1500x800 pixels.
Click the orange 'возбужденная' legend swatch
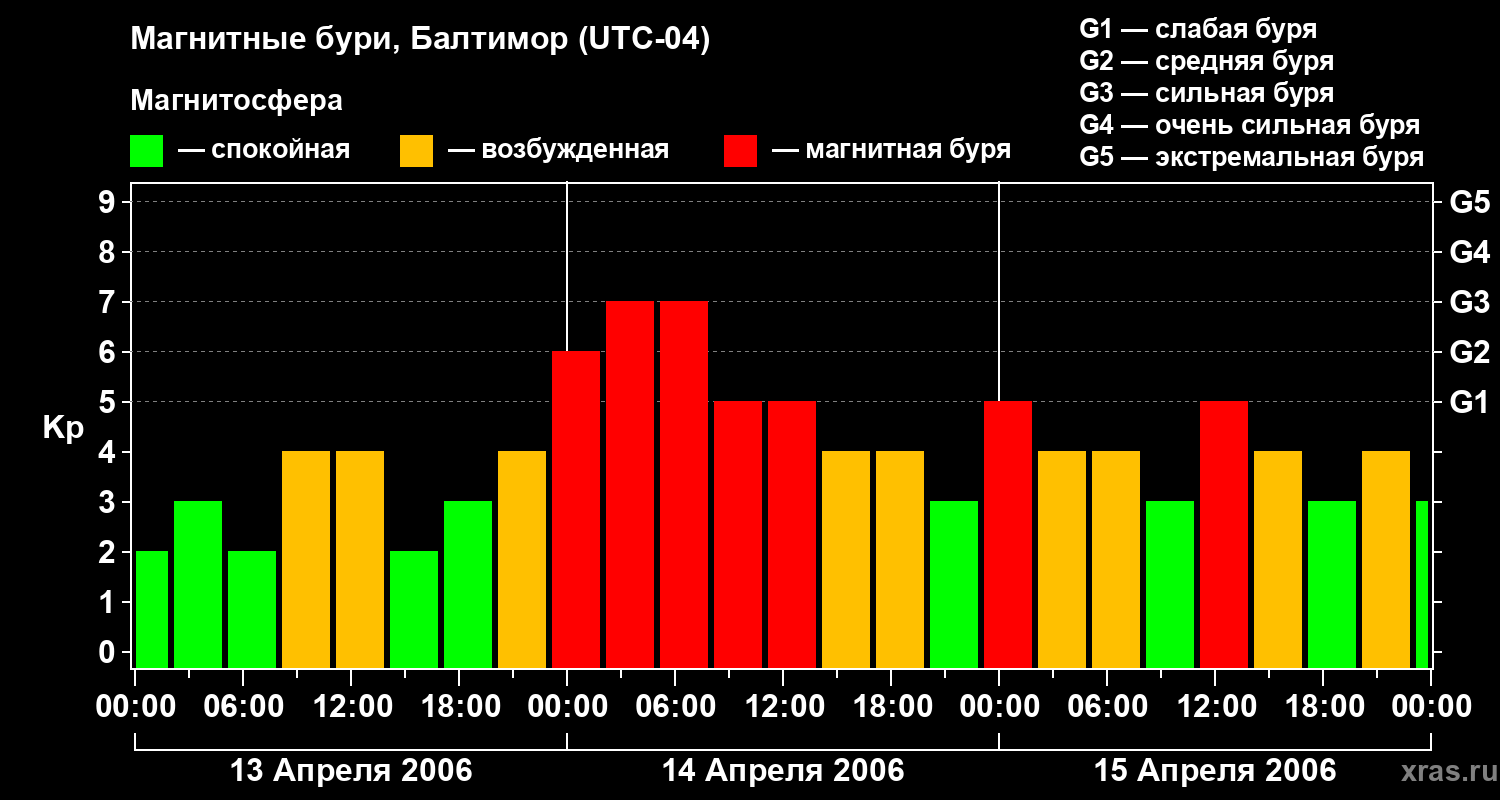pyautogui.click(x=416, y=151)
